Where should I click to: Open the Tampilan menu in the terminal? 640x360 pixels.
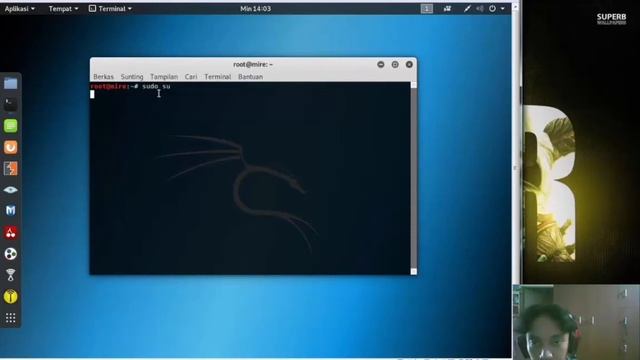(164, 77)
